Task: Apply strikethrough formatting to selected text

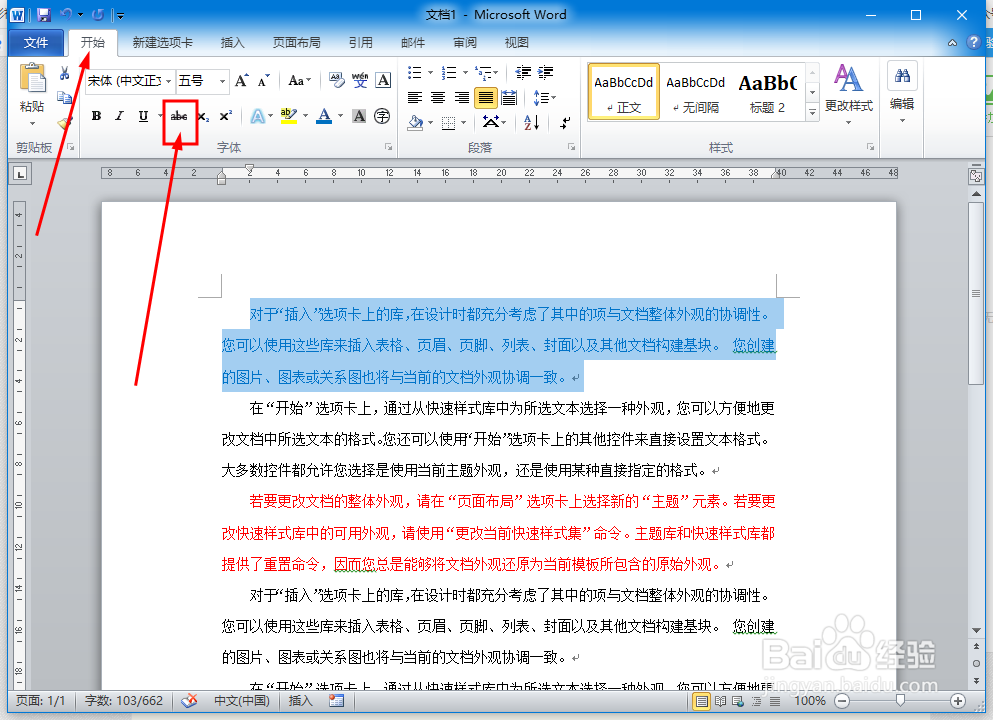Action: 179,115
